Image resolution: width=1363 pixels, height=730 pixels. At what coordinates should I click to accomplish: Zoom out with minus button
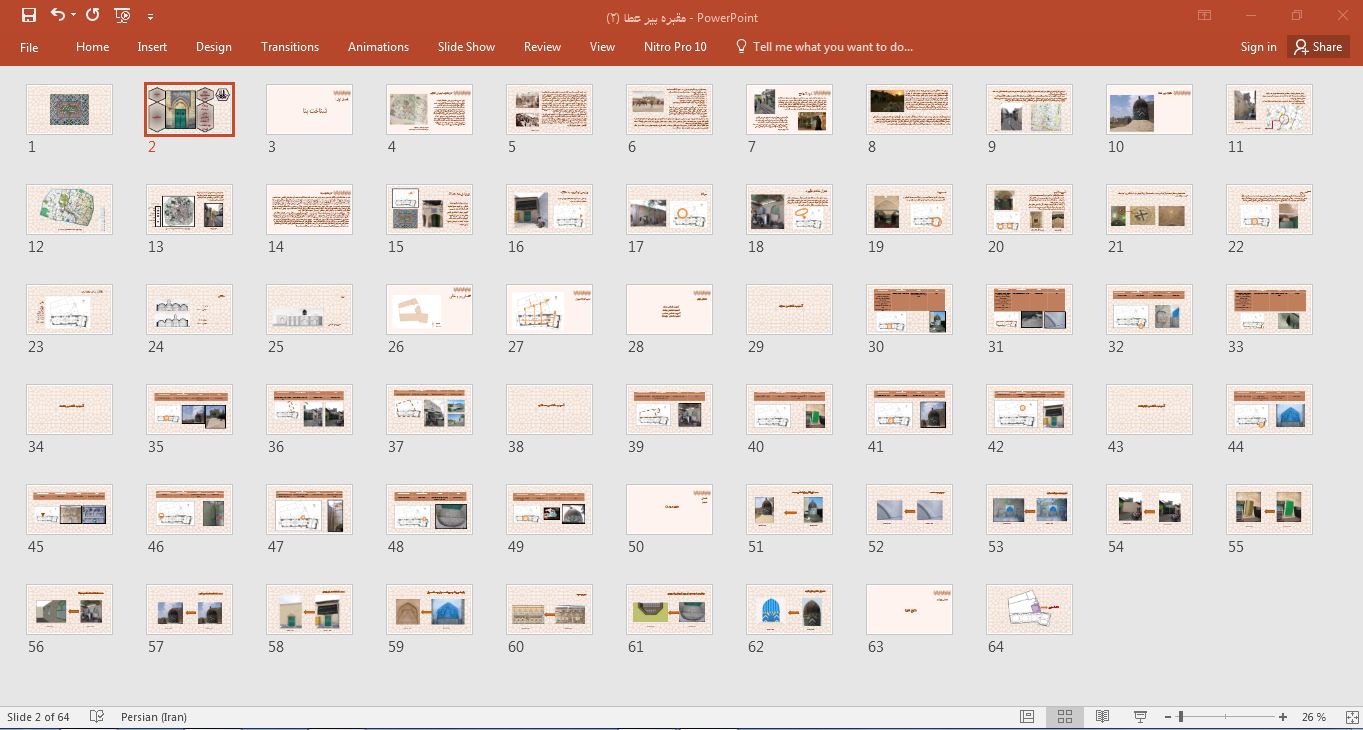(x=1167, y=717)
